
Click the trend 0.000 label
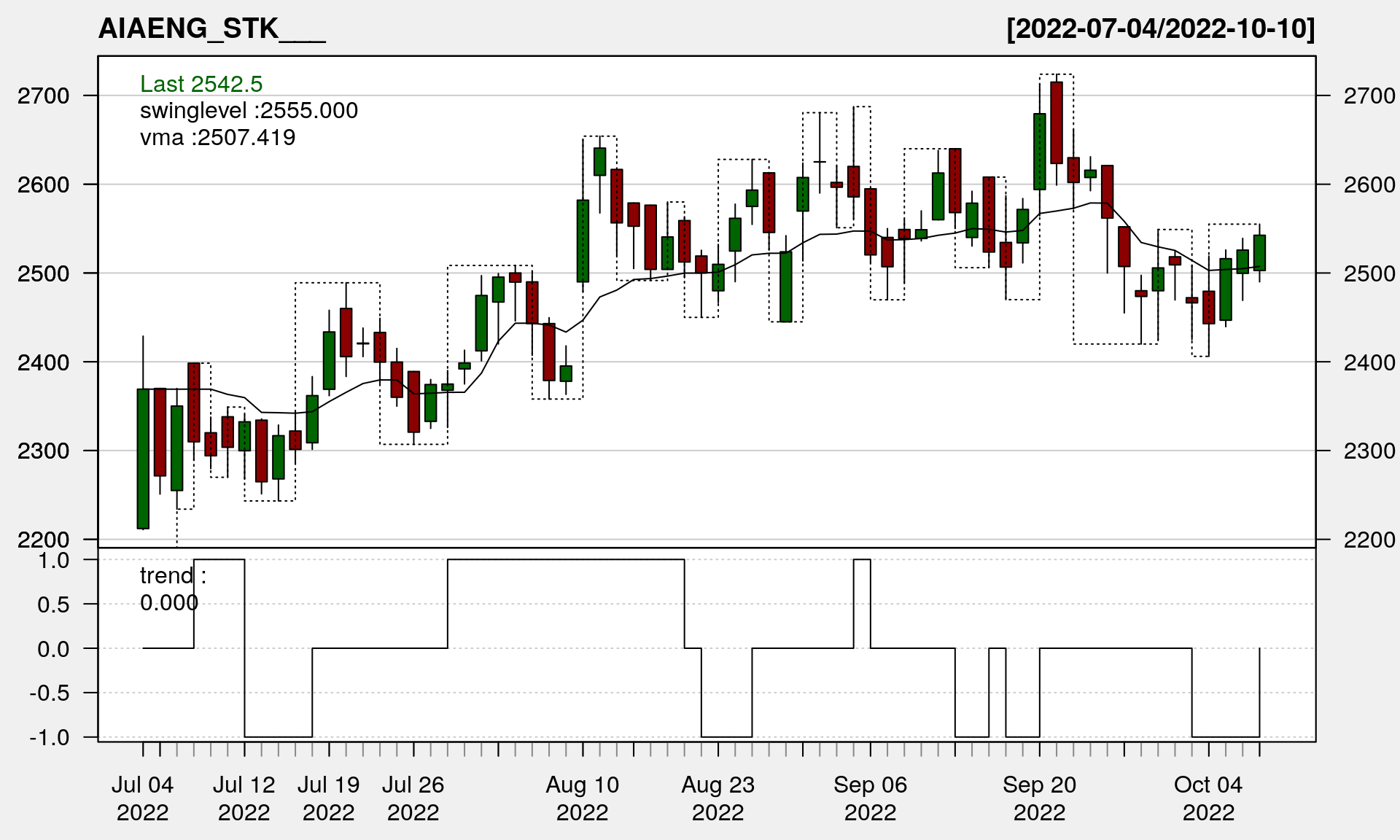coord(173,588)
